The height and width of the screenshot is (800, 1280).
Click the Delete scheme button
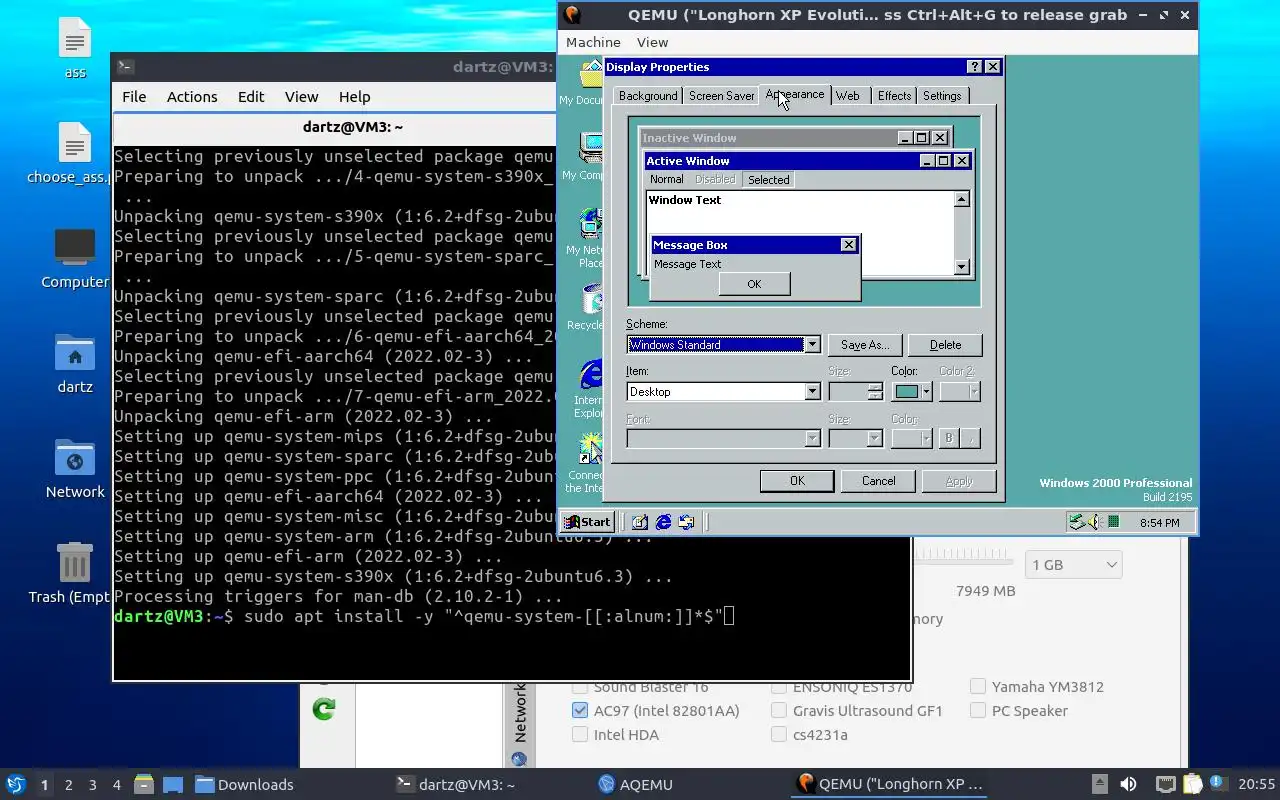coord(945,345)
